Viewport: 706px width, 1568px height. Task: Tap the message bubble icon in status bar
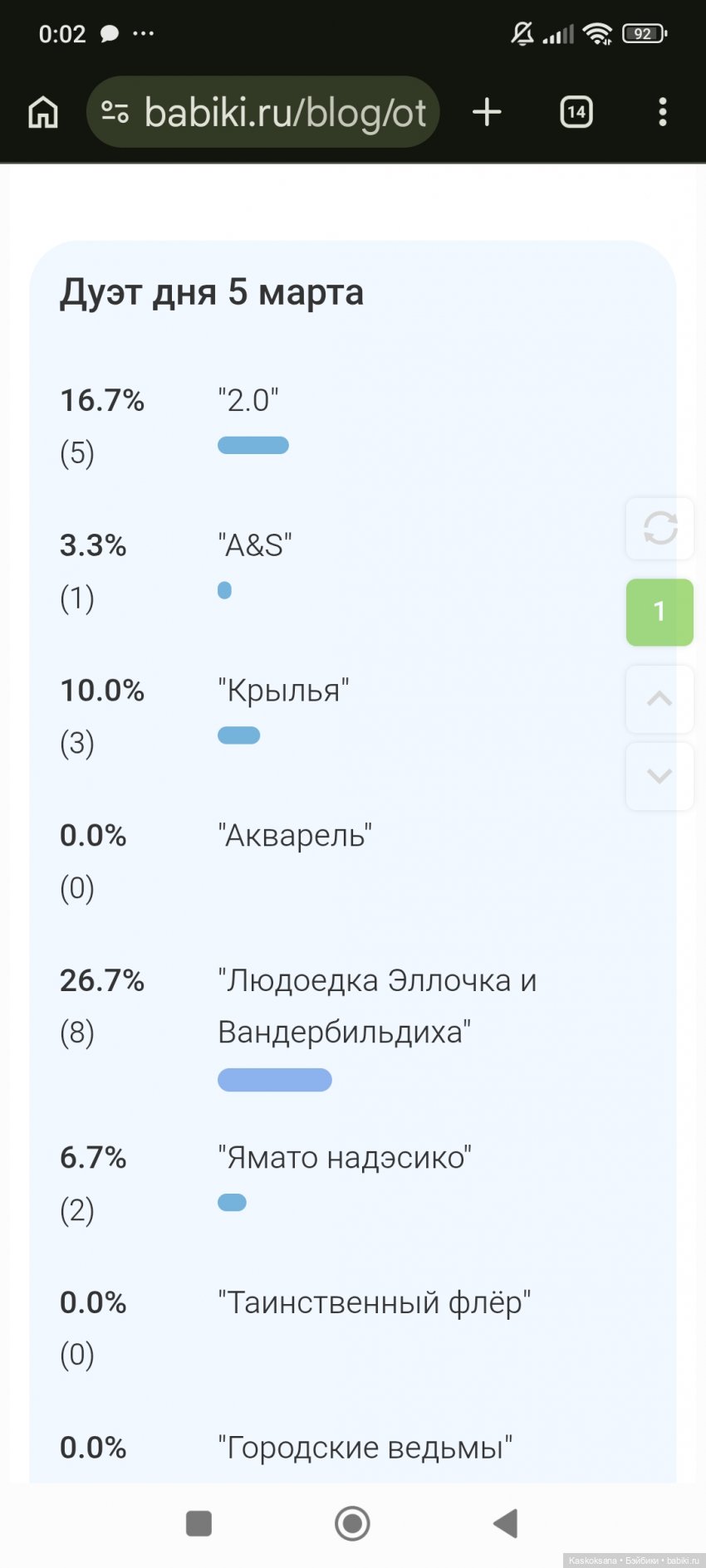pyautogui.click(x=109, y=33)
